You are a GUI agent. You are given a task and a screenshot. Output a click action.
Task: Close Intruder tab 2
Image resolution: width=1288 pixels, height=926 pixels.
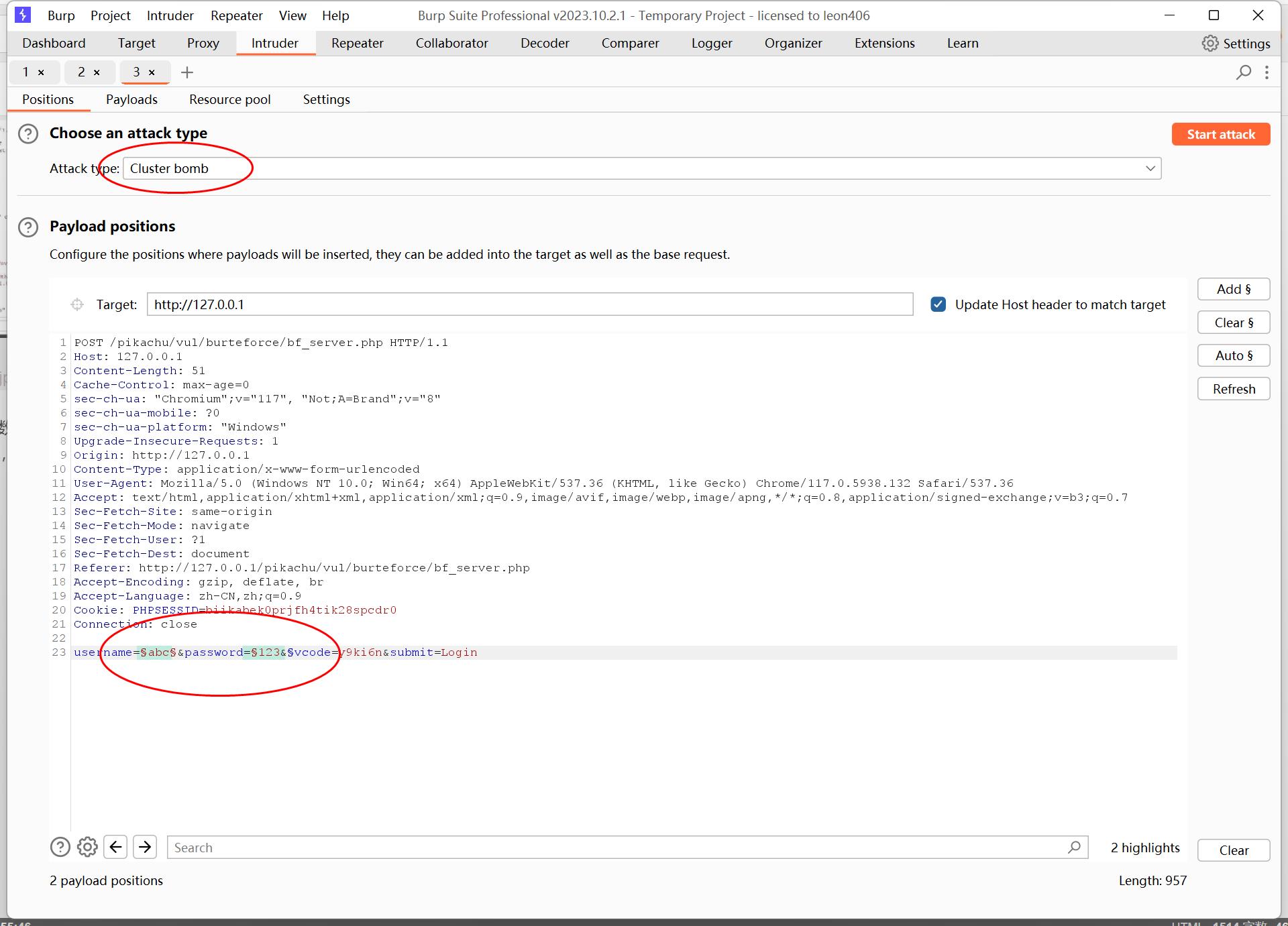point(97,72)
